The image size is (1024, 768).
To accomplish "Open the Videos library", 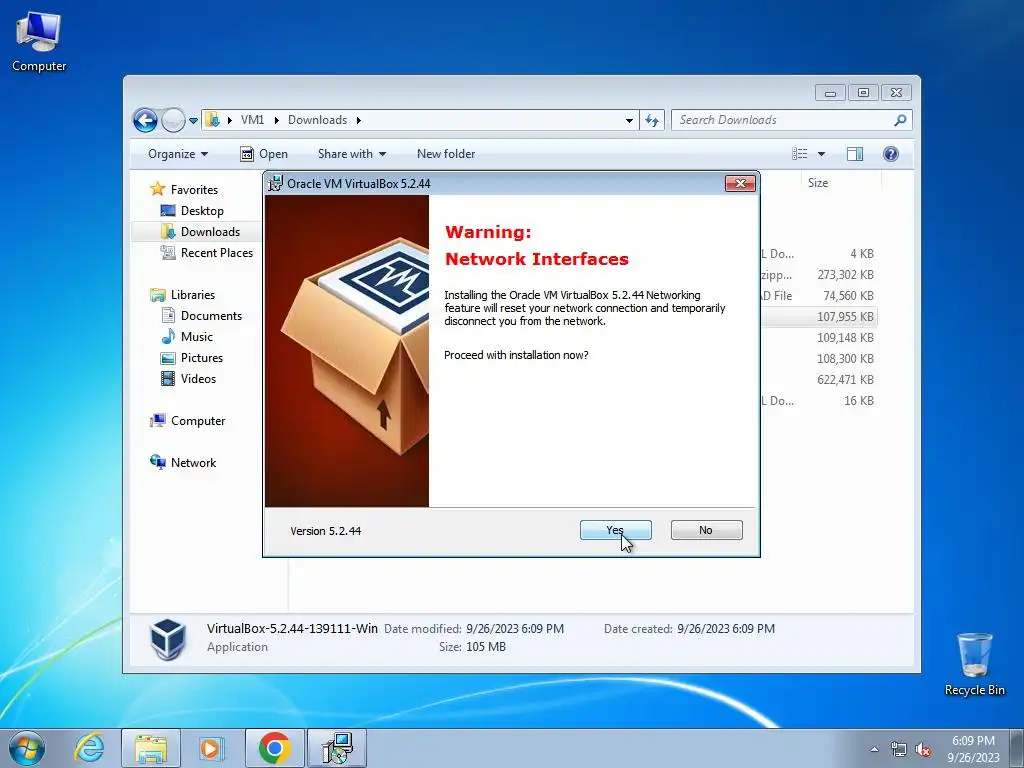I will (x=188, y=379).
